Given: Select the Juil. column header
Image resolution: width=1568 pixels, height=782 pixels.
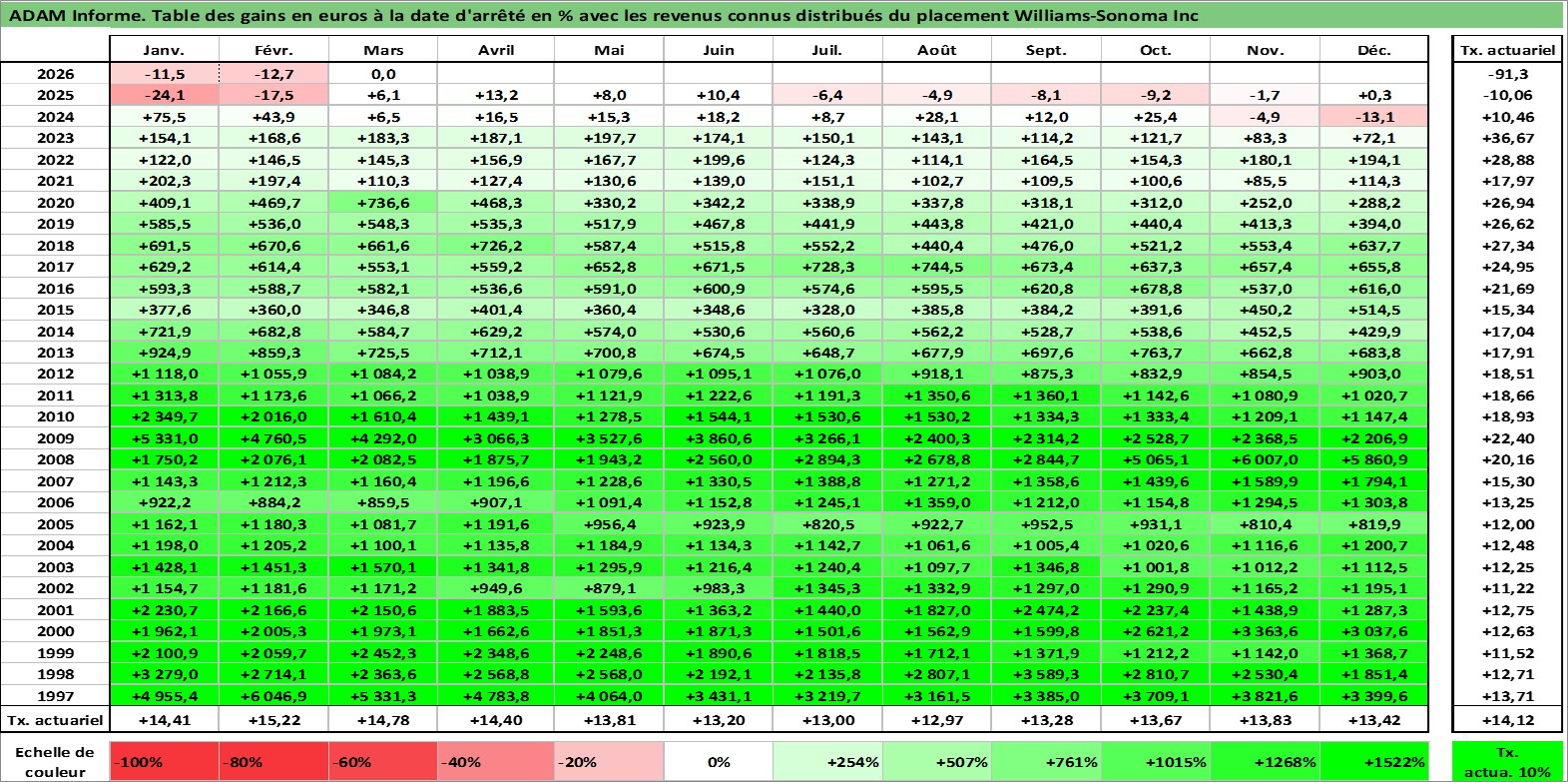Looking at the screenshot, I should [x=827, y=50].
